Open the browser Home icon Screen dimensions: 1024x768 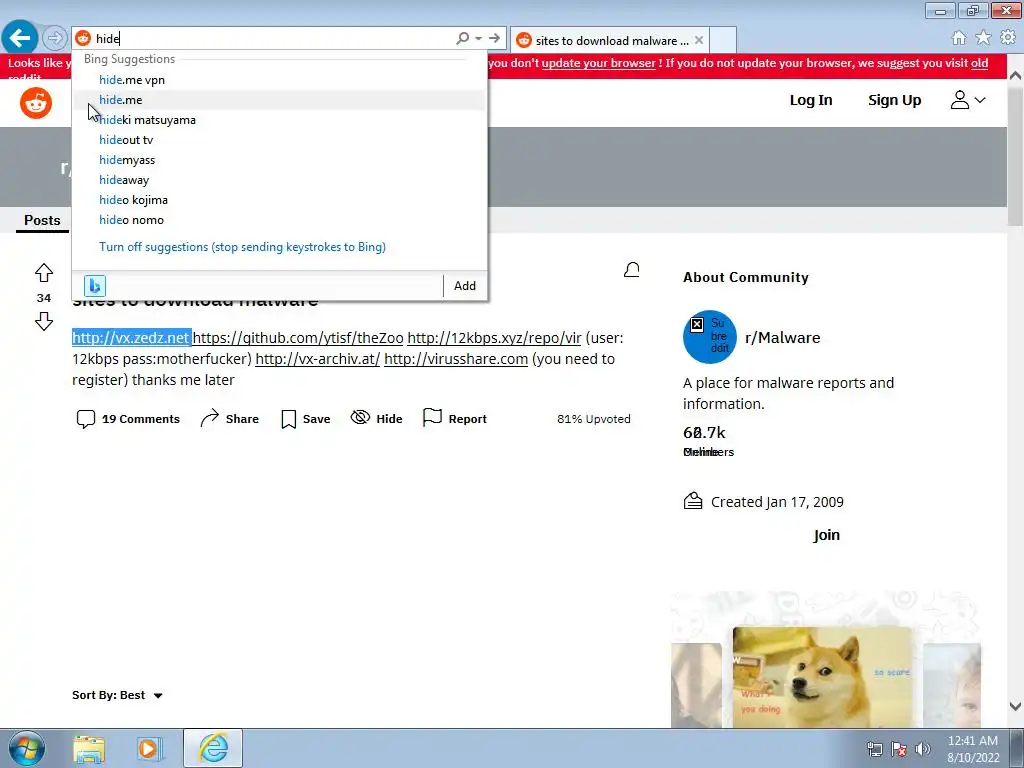click(959, 38)
